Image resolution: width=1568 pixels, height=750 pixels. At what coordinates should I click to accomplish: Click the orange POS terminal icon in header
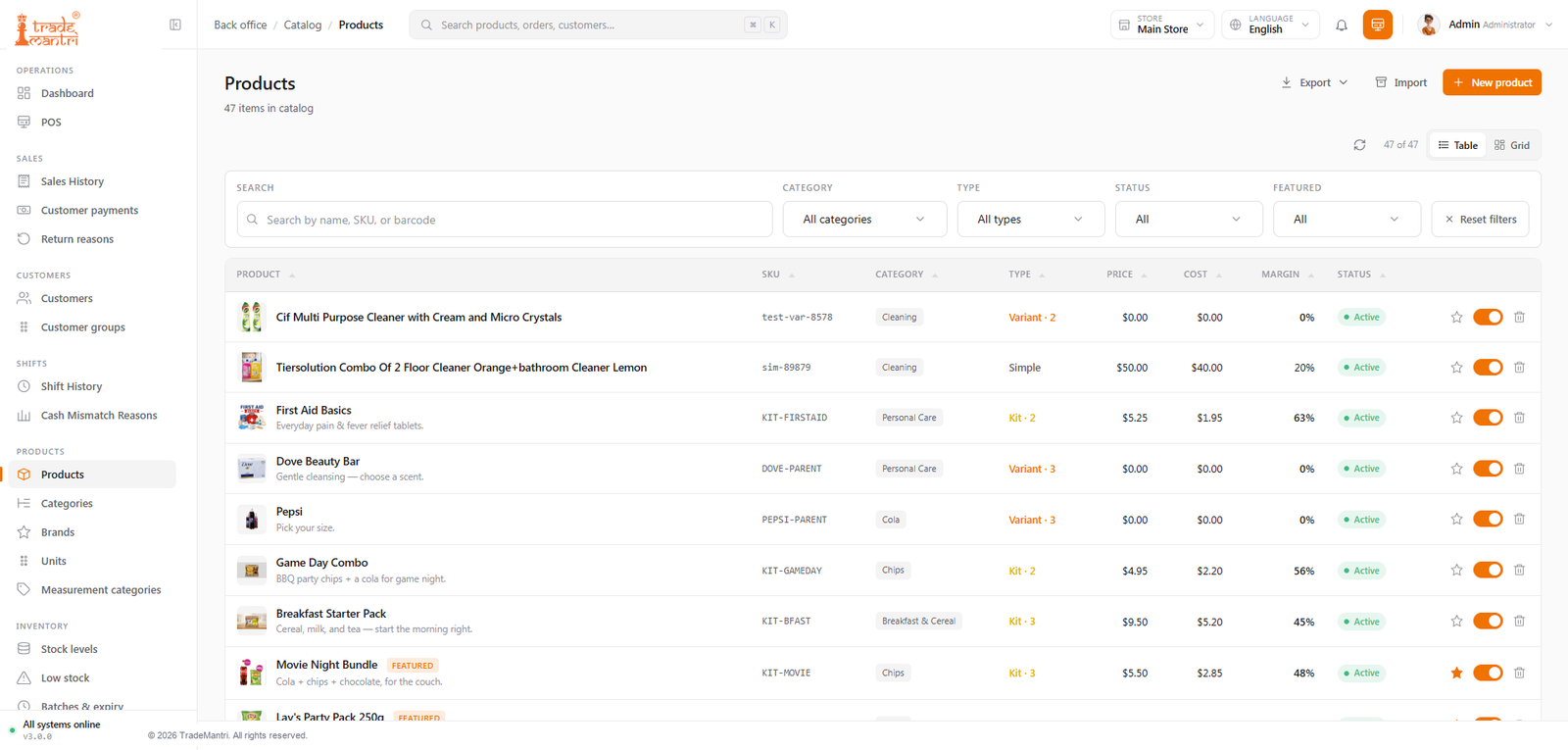click(1377, 25)
